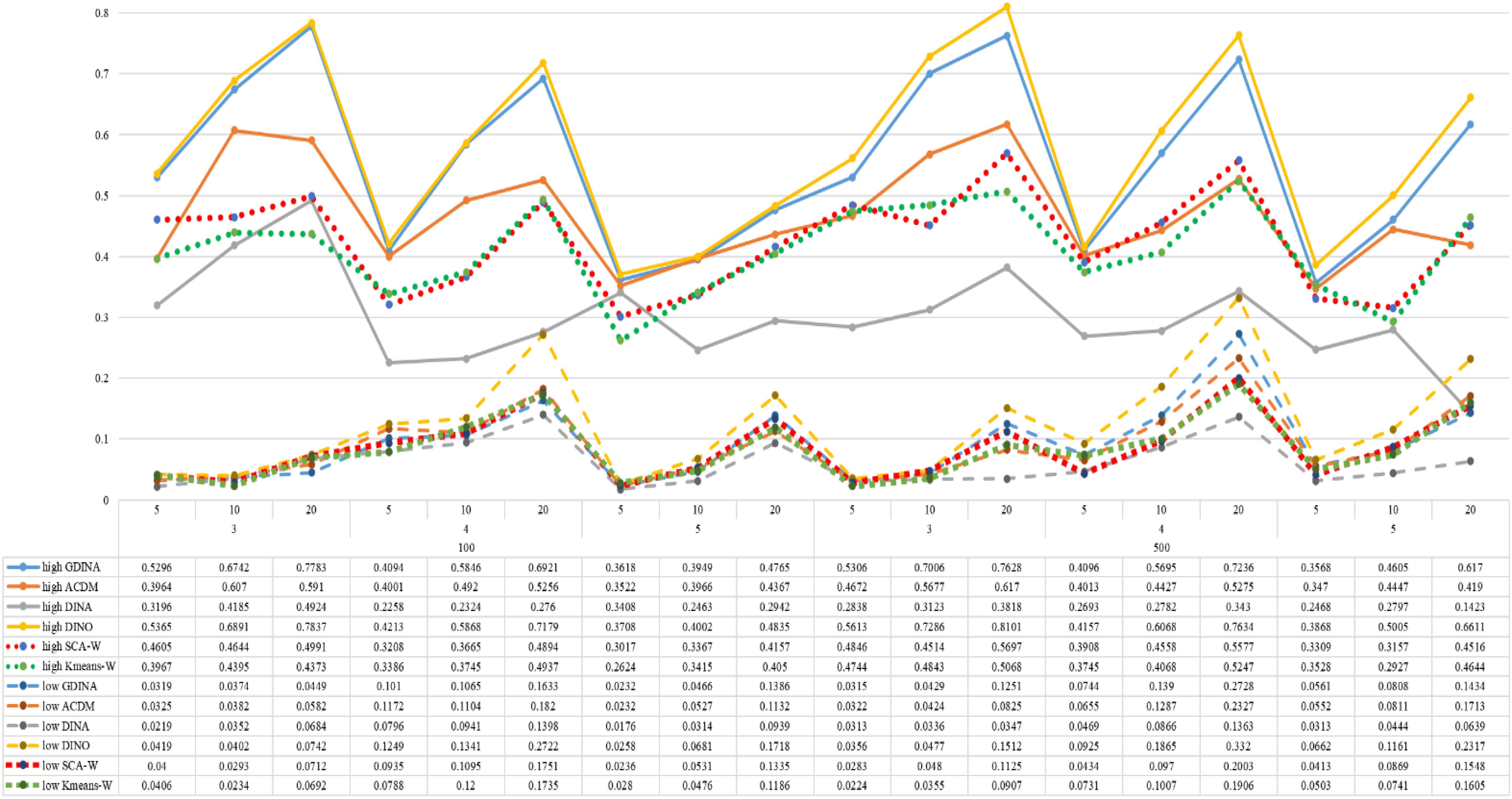Viewport: 1512px width, 799px height.
Task: Click the low SCA-W legend label
Action: click(x=70, y=766)
